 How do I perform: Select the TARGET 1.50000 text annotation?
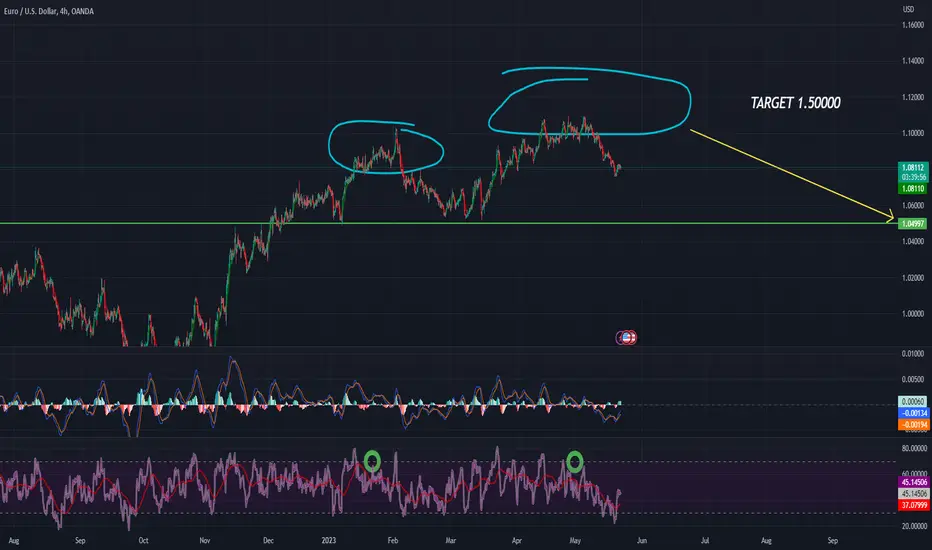795,103
